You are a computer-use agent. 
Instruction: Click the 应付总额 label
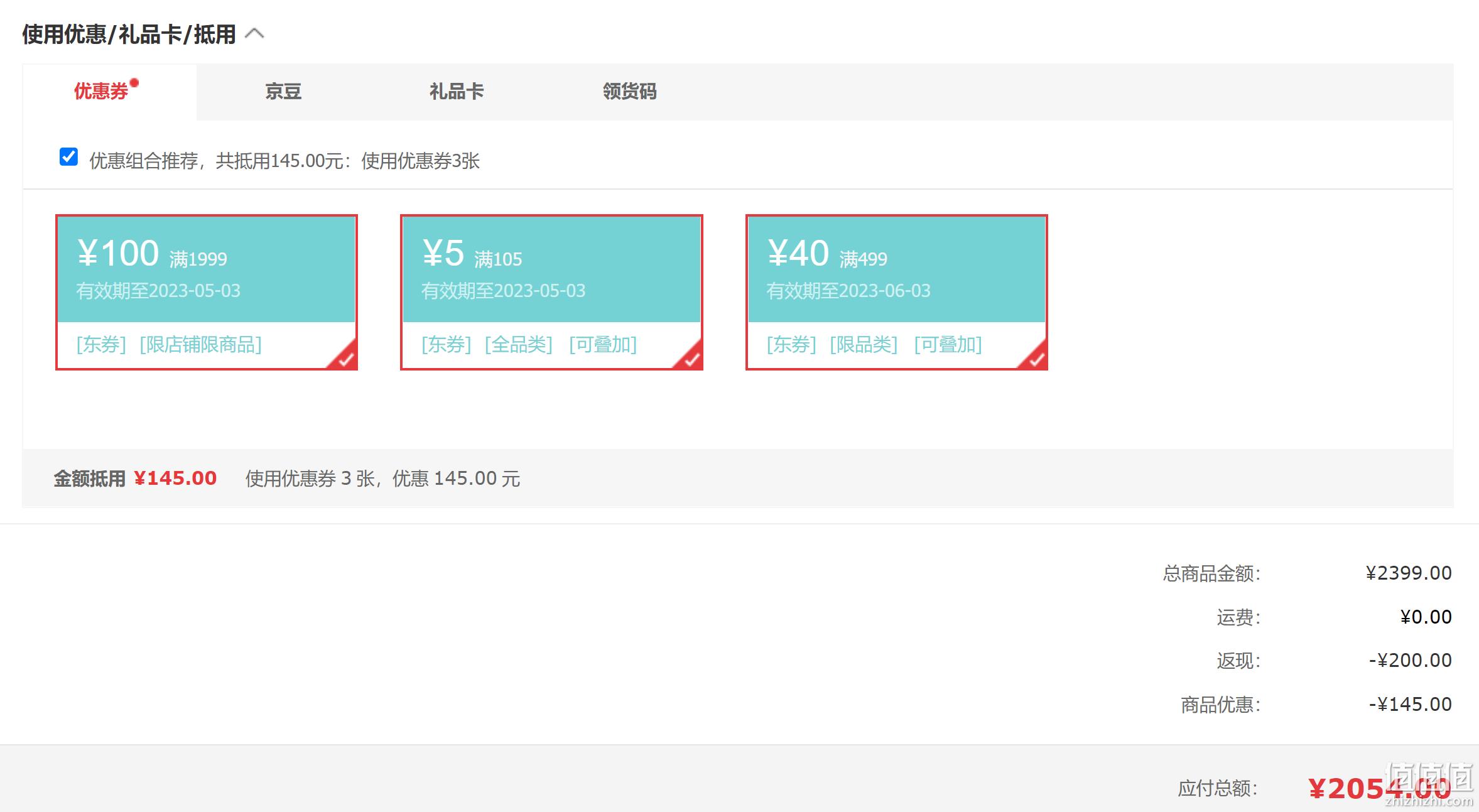coord(1218,788)
